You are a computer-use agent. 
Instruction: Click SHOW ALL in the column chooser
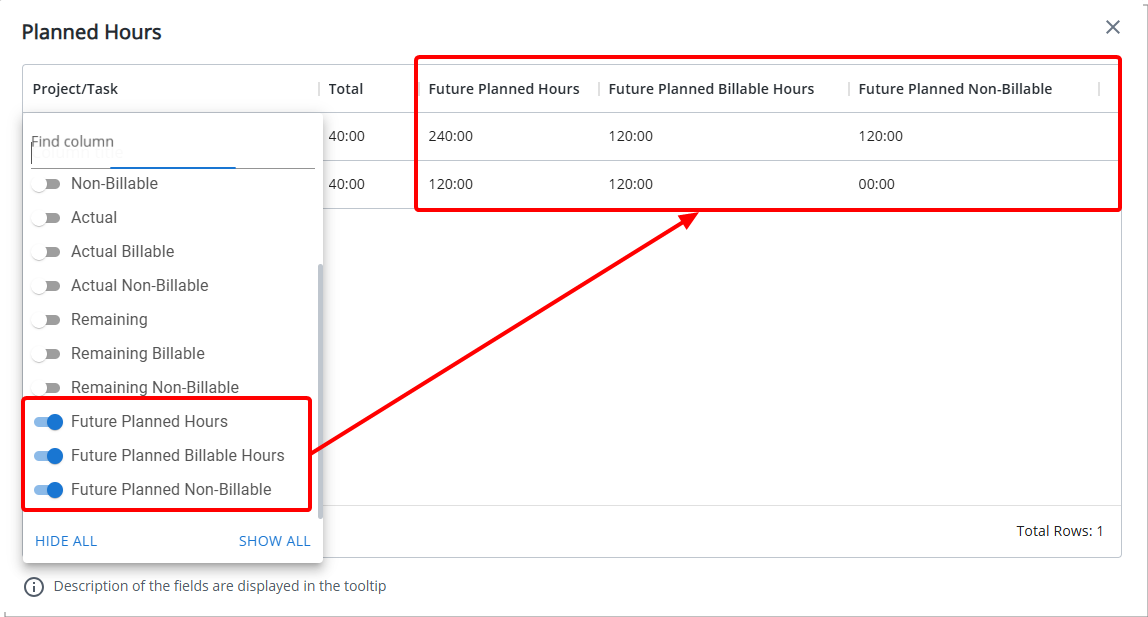pos(275,541)
